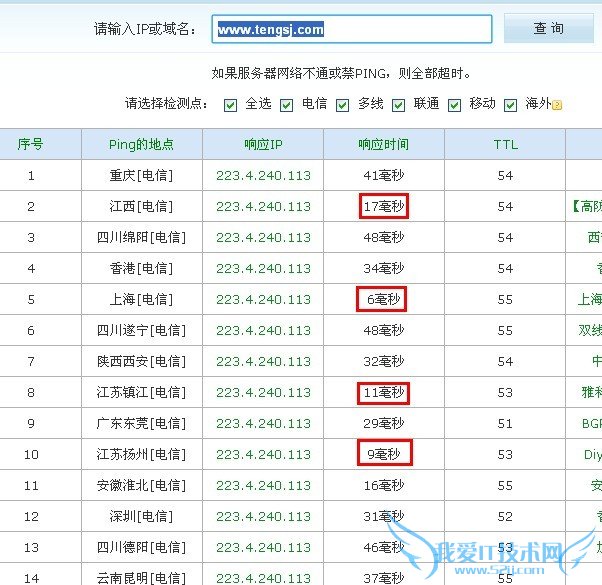Click the 17毫秒 response time
The image size is (602, 585).
[x=384, y=207]
